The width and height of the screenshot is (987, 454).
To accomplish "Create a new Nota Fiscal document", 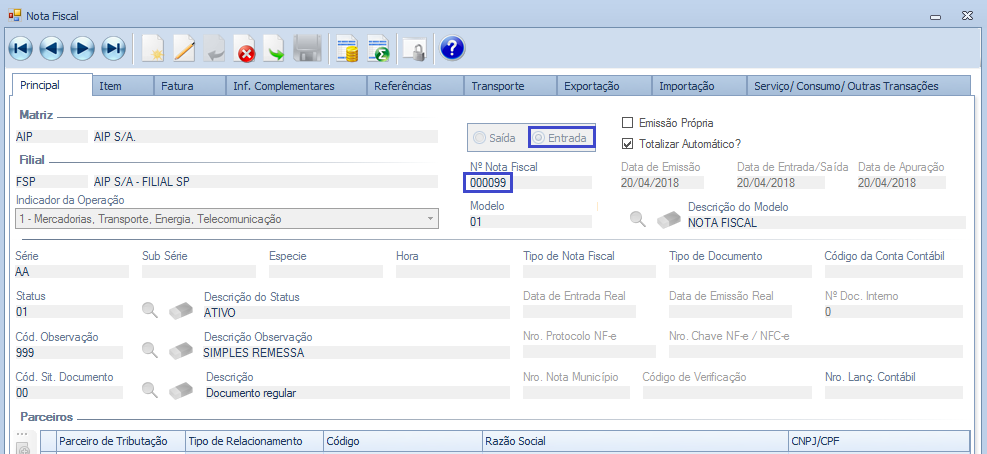I will click(x=153, y=48).
